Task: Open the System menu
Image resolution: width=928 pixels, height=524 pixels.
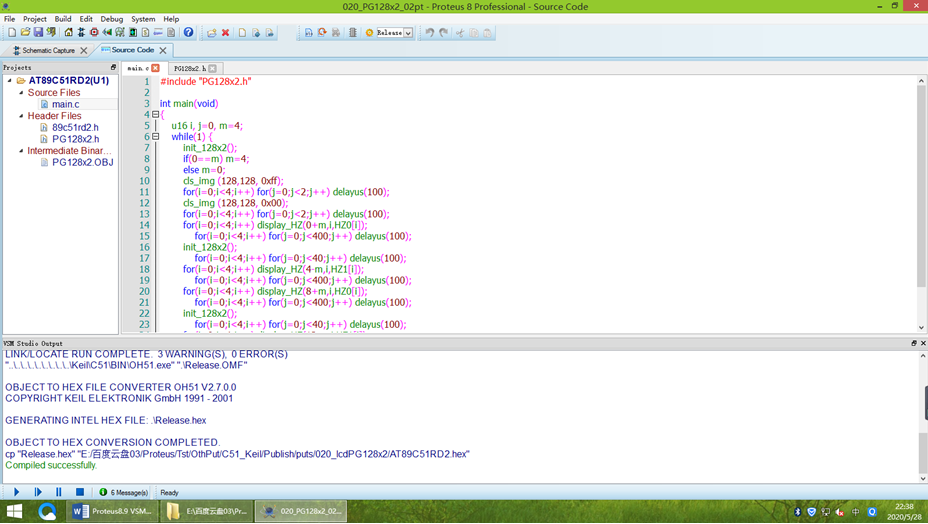Action: [x=143, y=19]
